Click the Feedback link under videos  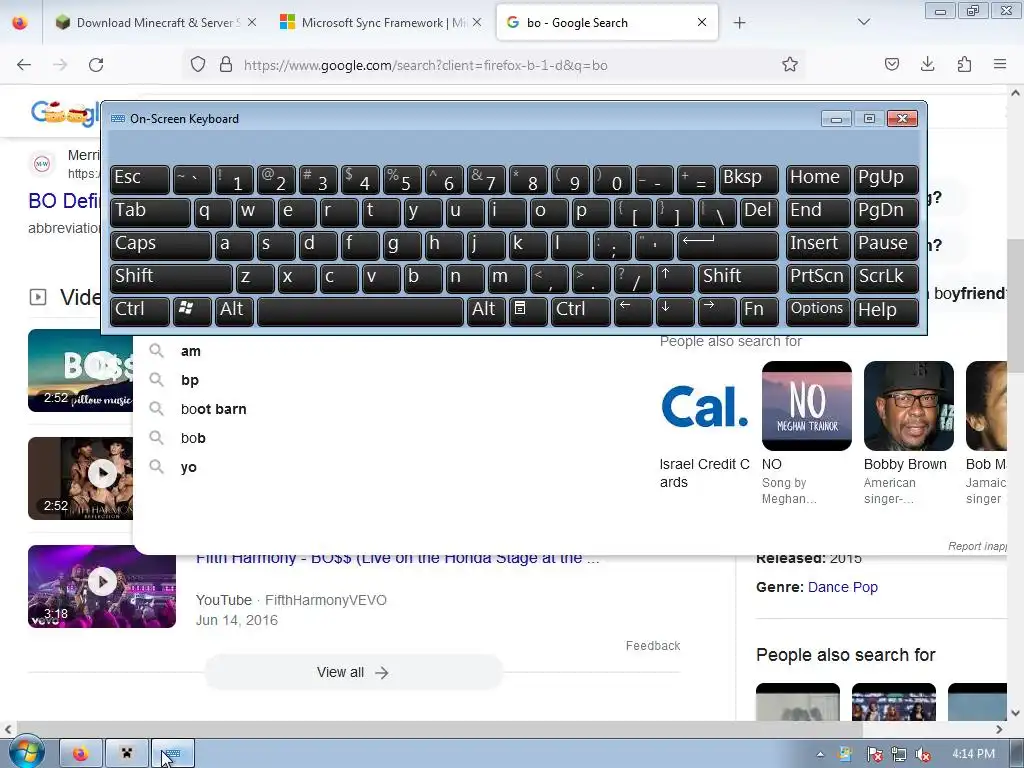[x=653, y=646]
